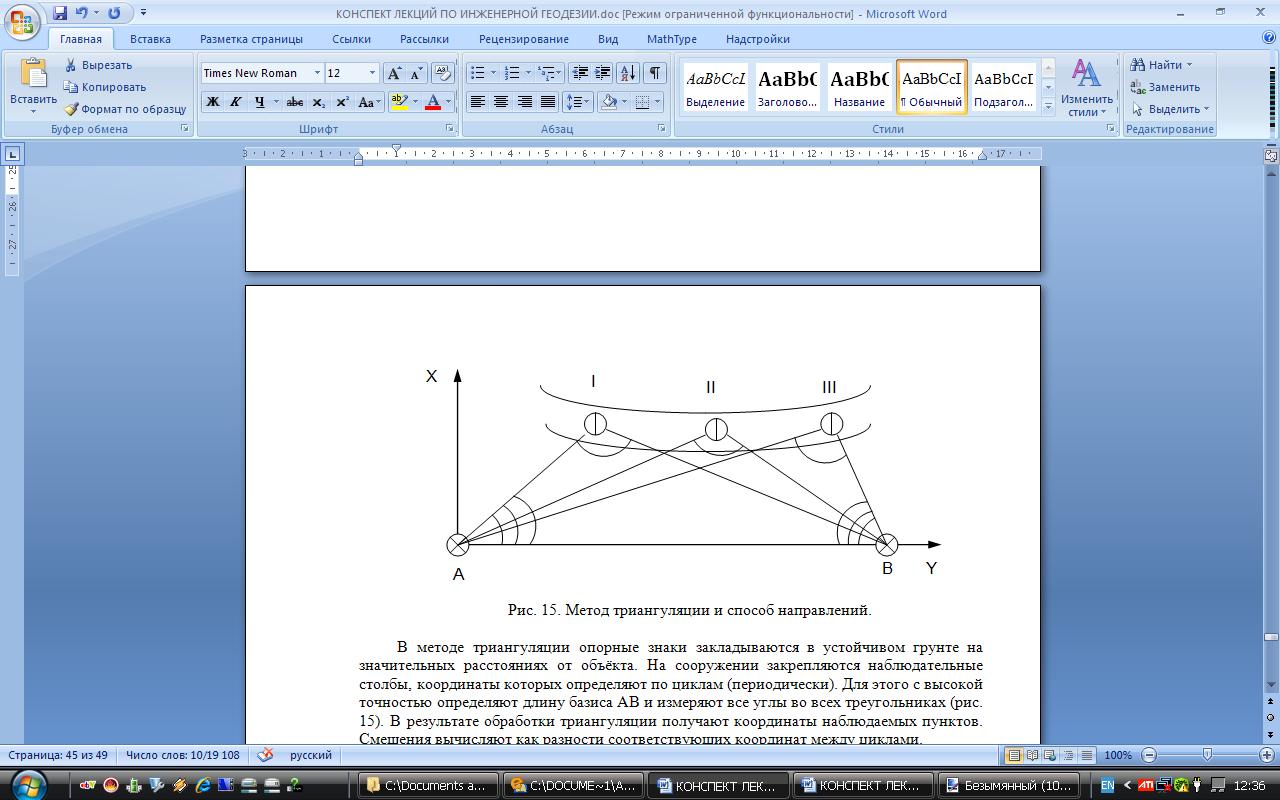Open C:\Documents a... taskbar window
The width and height of the screenshot is (1280, 800).
click(x=427, y=785)
